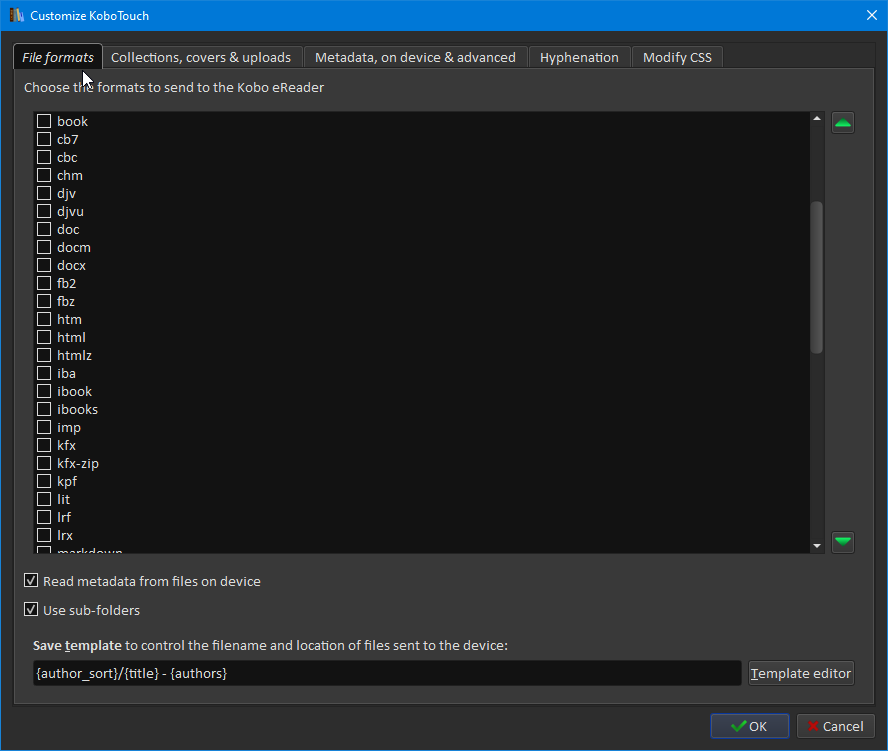The height and width of the screenshot is (751, 888).
Task: Close the Customize KoboTouch dialog
Action: 872,15
